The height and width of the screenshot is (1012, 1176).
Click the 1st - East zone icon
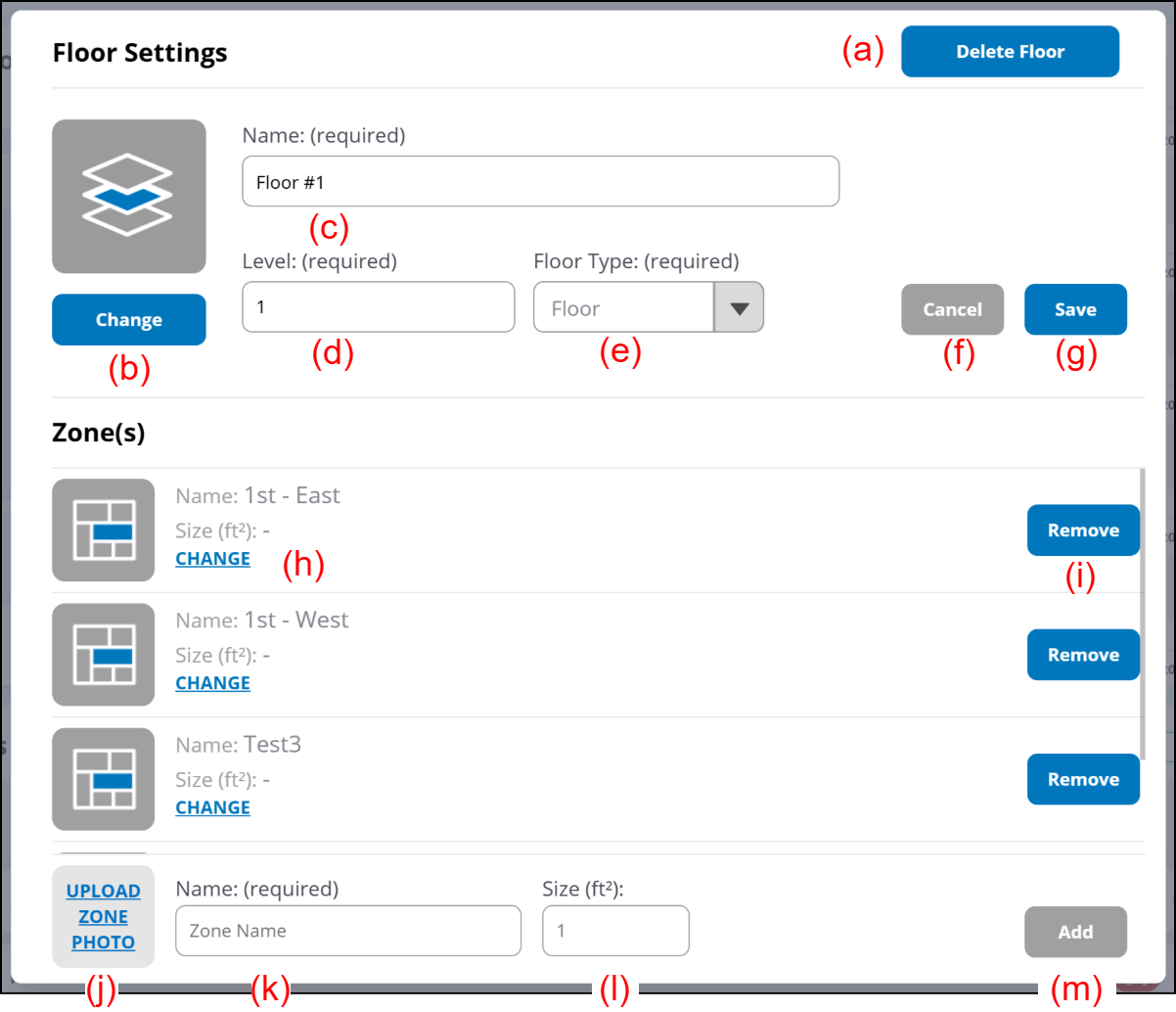(103, 529)
